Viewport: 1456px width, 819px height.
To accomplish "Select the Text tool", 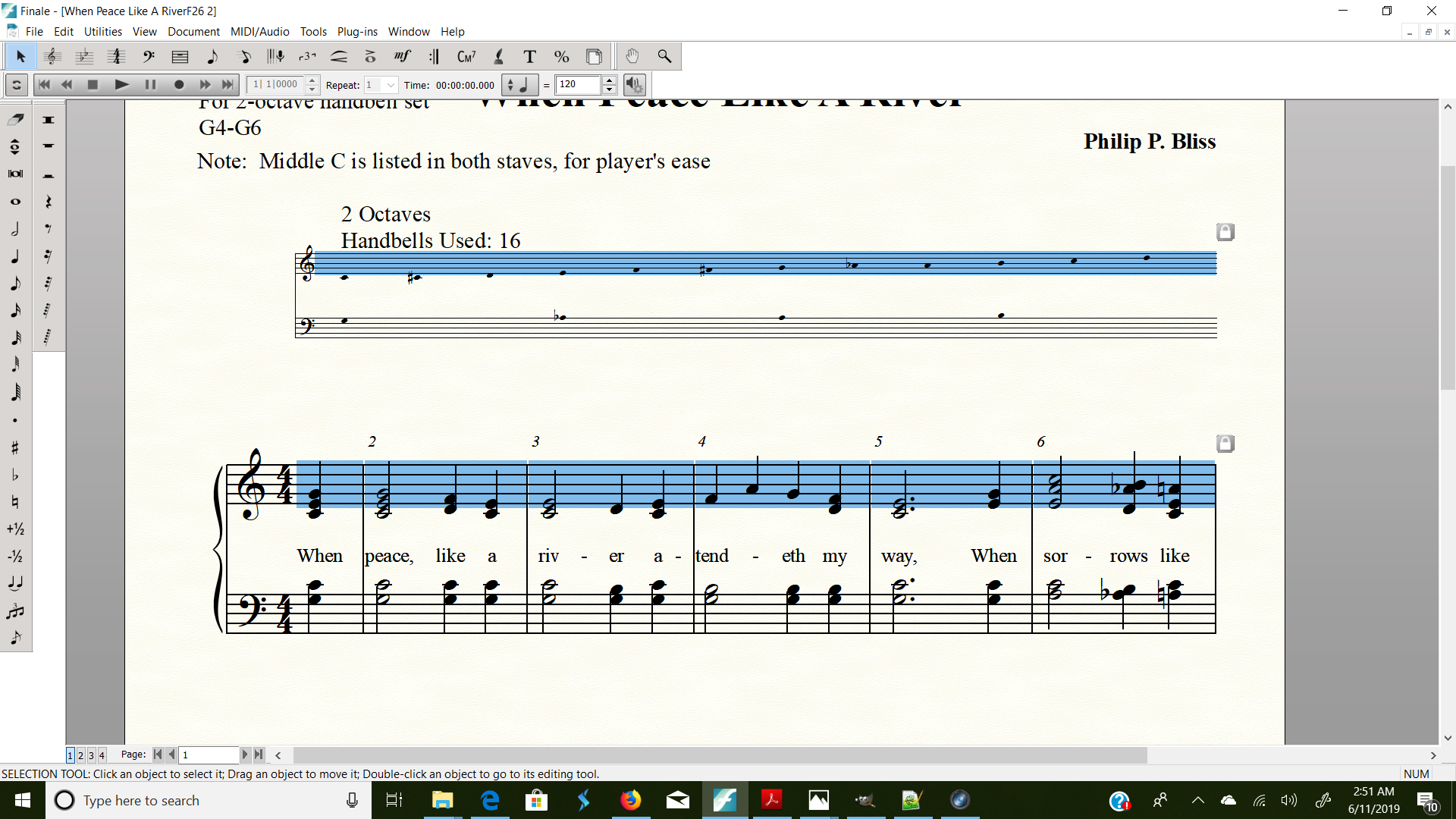I will click(x=529, y=57).
